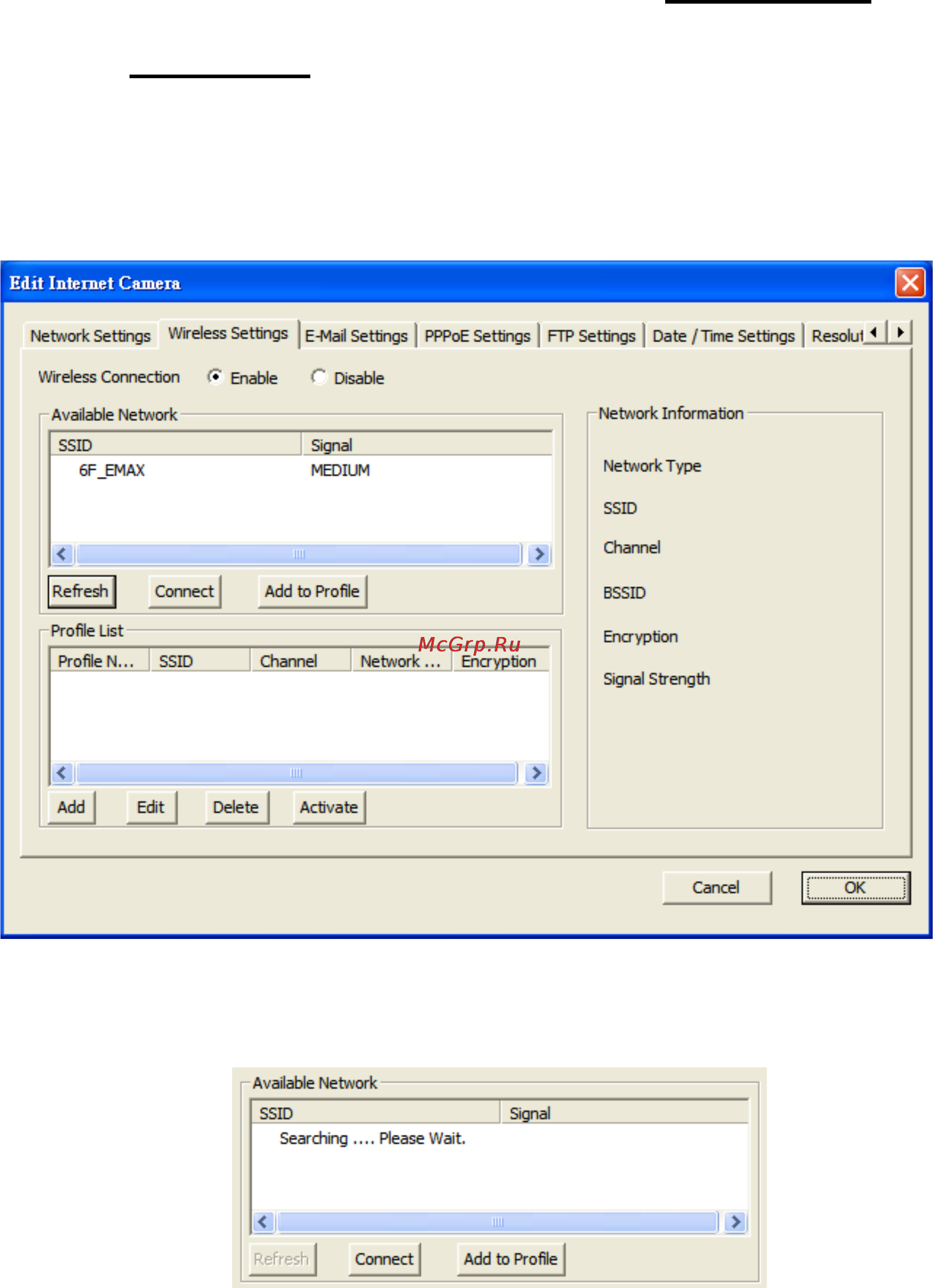
Task: Click the Searching .... Please Wait. row
Action: coord(499,1138)
